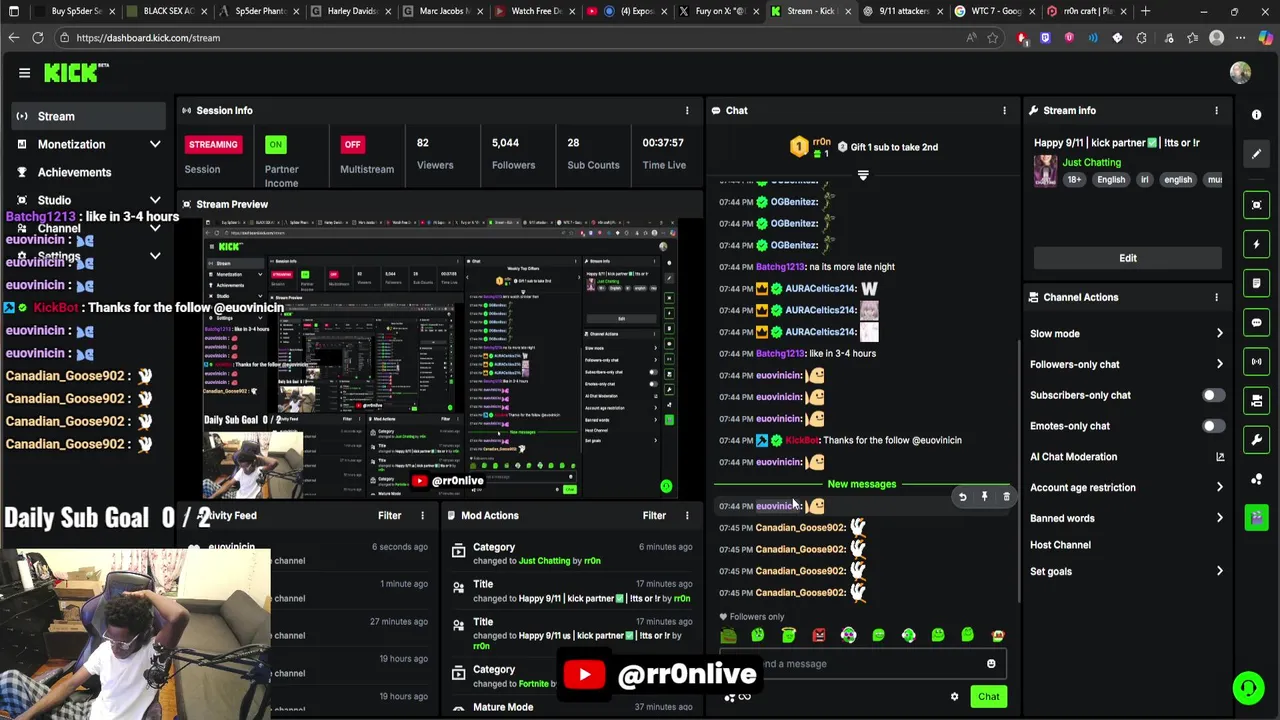
Task: Open the Stream info three-dot menu
Action: (1217, 111)
